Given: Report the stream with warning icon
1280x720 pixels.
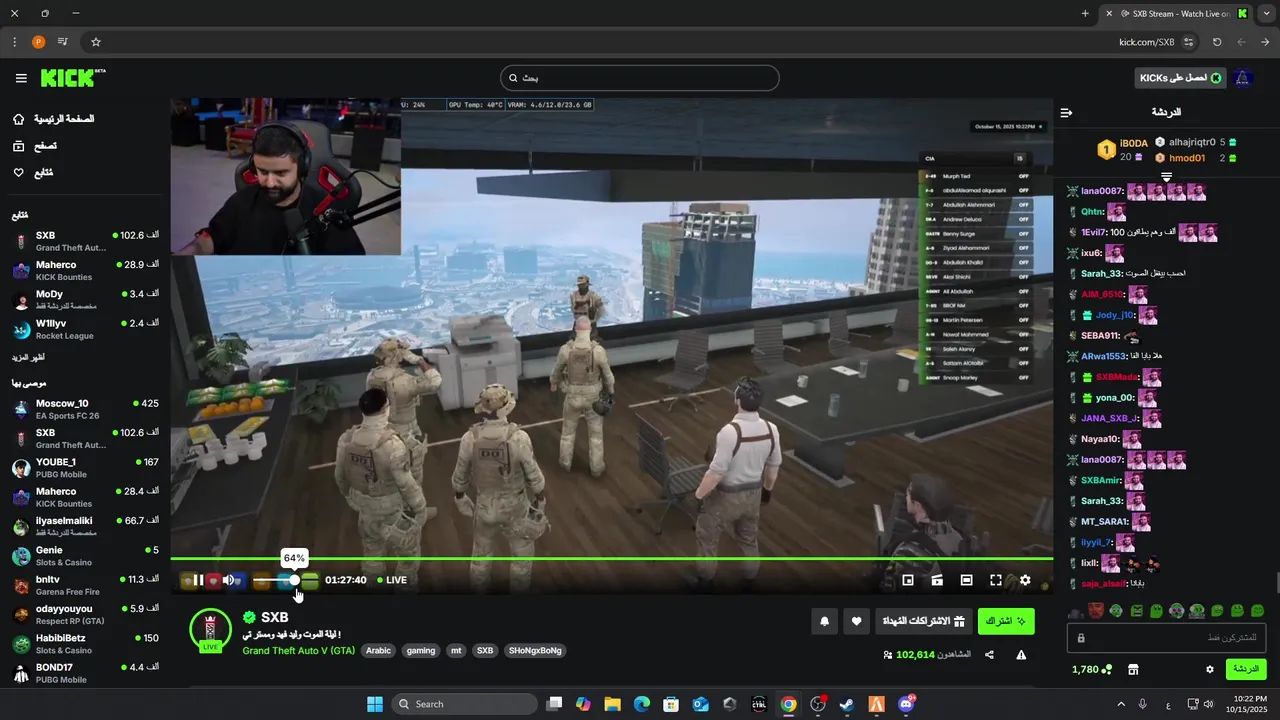Looking at the screenshot, I should pos(1021,655).
